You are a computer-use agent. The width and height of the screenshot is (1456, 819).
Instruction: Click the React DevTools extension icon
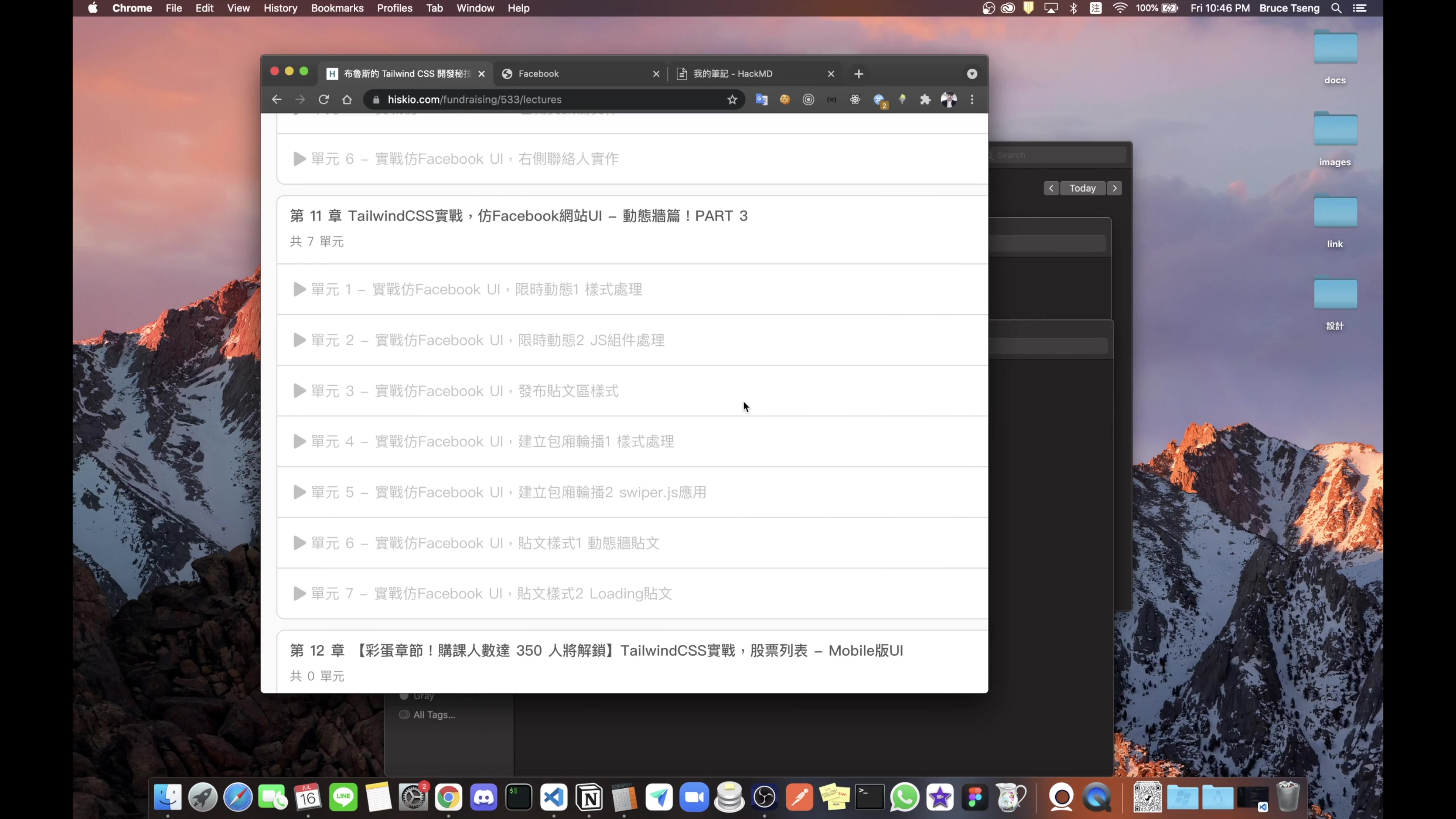855,100
